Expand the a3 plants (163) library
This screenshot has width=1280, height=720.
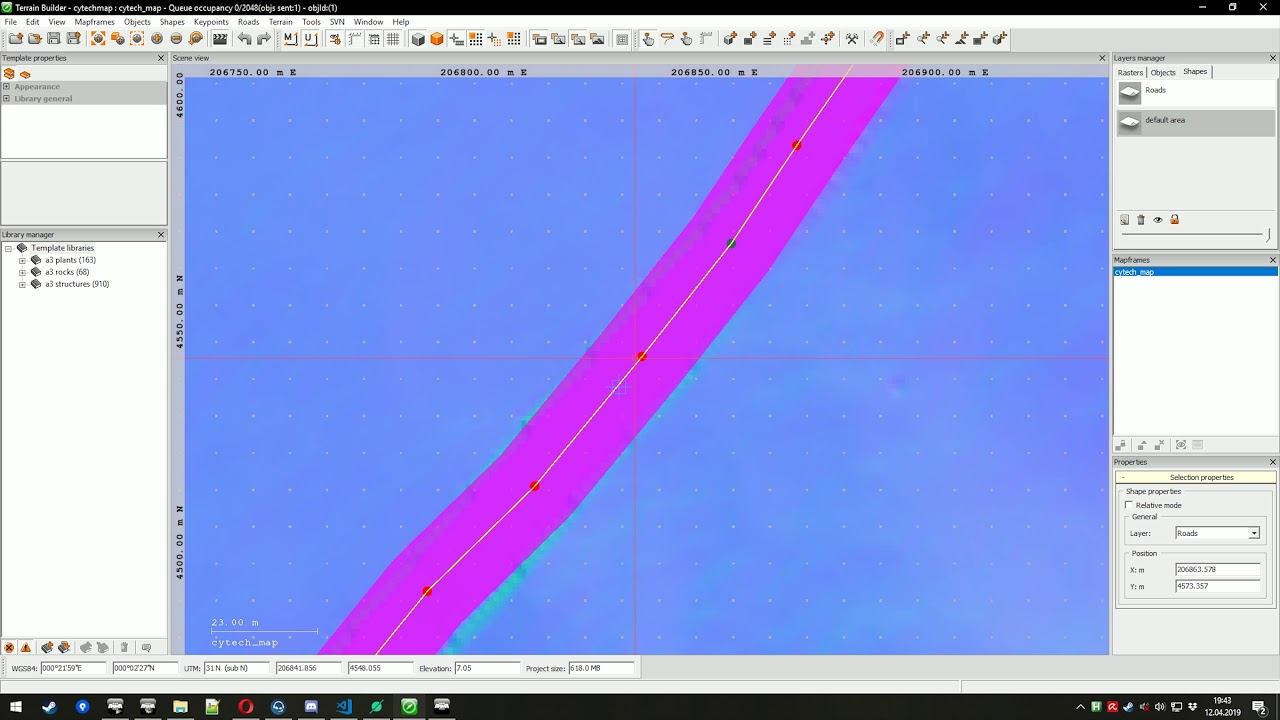point(22,260)
